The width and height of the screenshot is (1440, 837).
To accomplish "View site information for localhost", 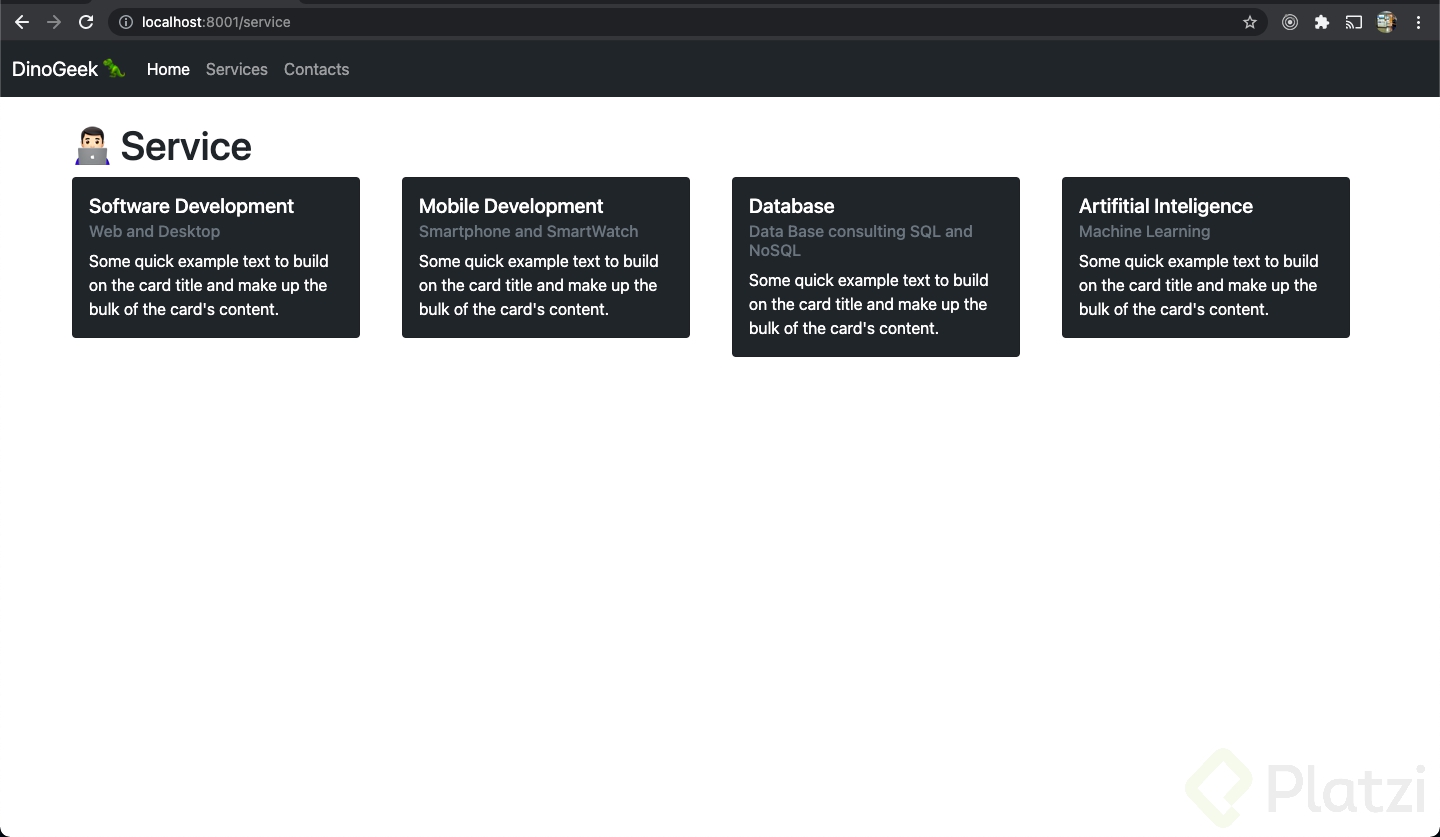I will (x=126, y=22).
